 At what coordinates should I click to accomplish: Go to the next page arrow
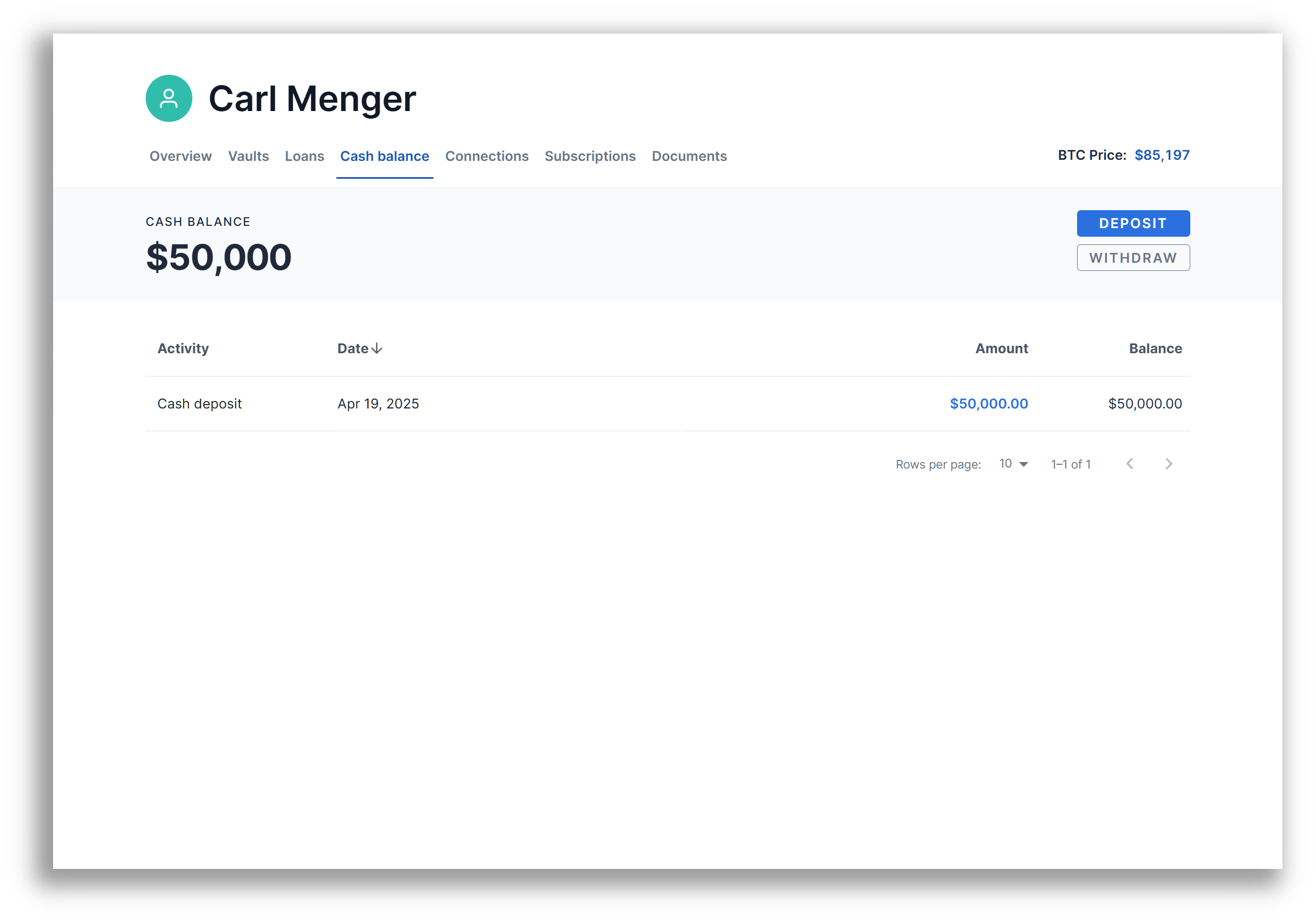pyautogui.click(x=1168, y=464)
